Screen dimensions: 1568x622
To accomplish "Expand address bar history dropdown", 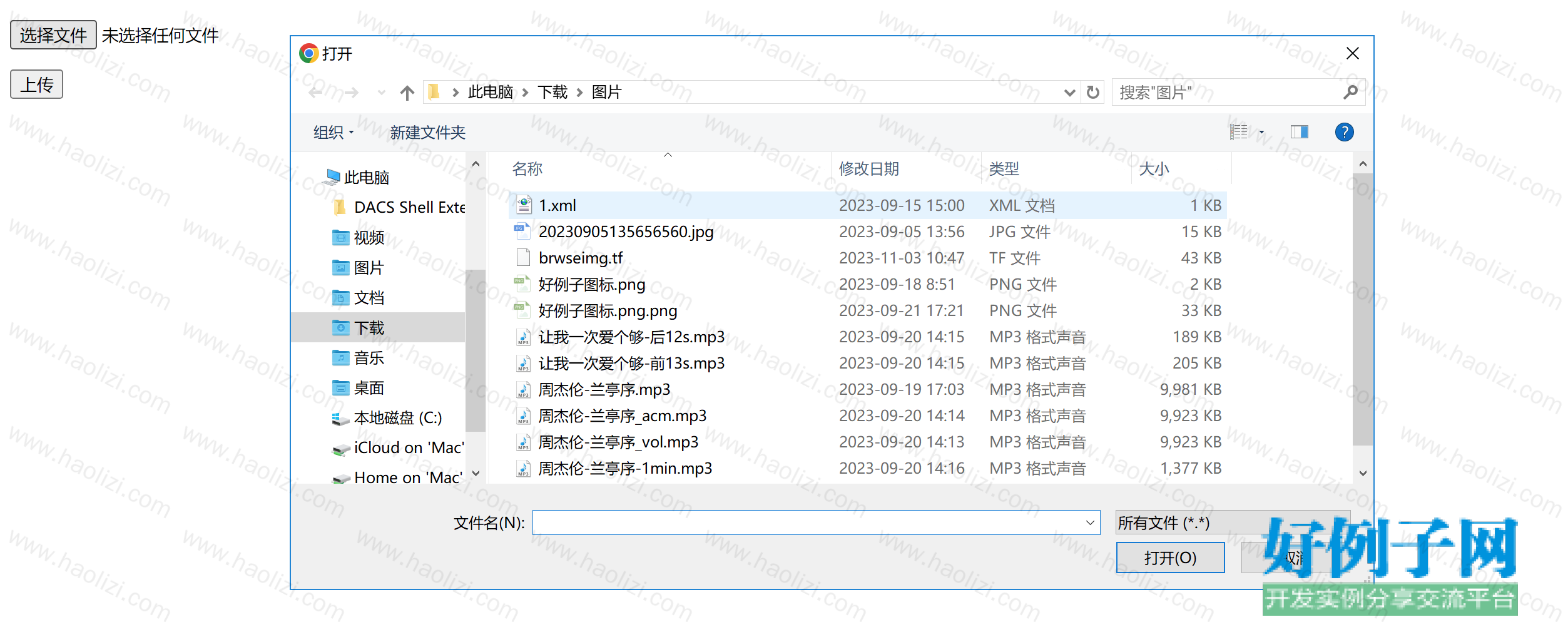I will (x=1069, y=93).
